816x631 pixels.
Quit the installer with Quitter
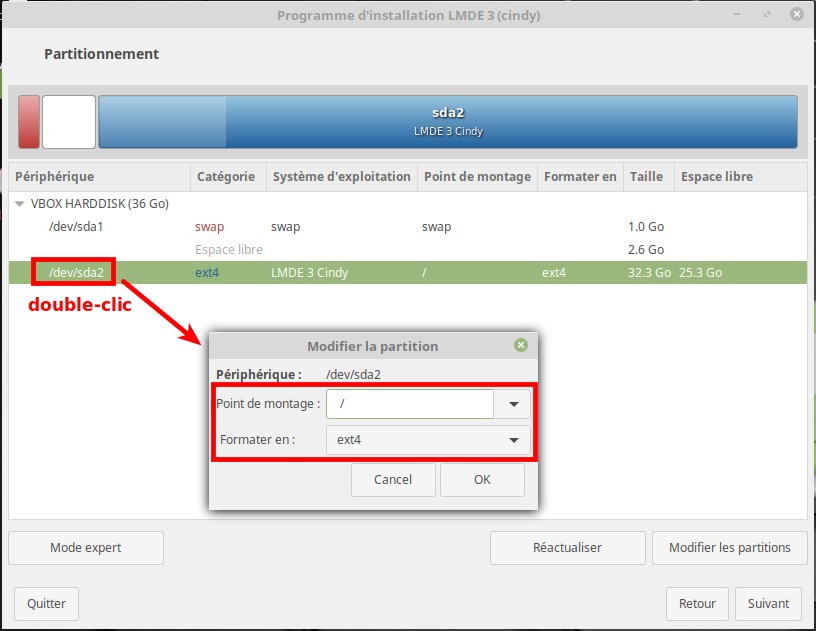point(46,603)
